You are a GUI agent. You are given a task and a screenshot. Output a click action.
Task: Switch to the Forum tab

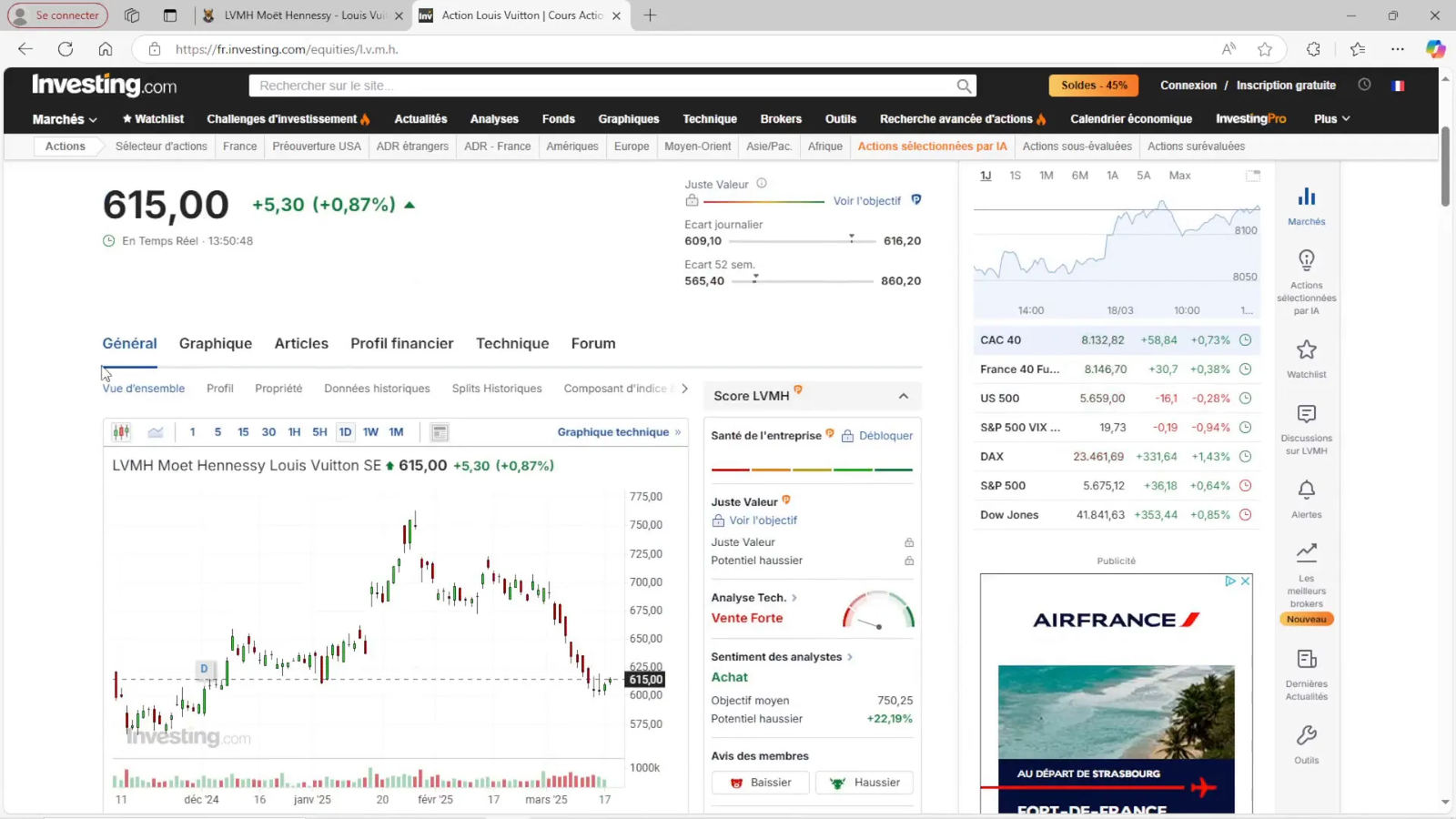(x=593, y=344)
